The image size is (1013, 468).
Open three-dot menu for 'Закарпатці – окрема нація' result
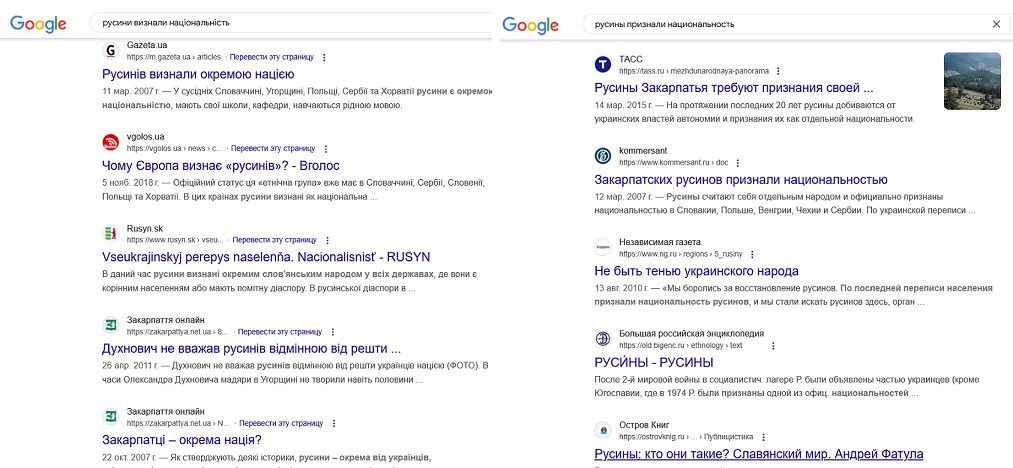click(334, 424)
